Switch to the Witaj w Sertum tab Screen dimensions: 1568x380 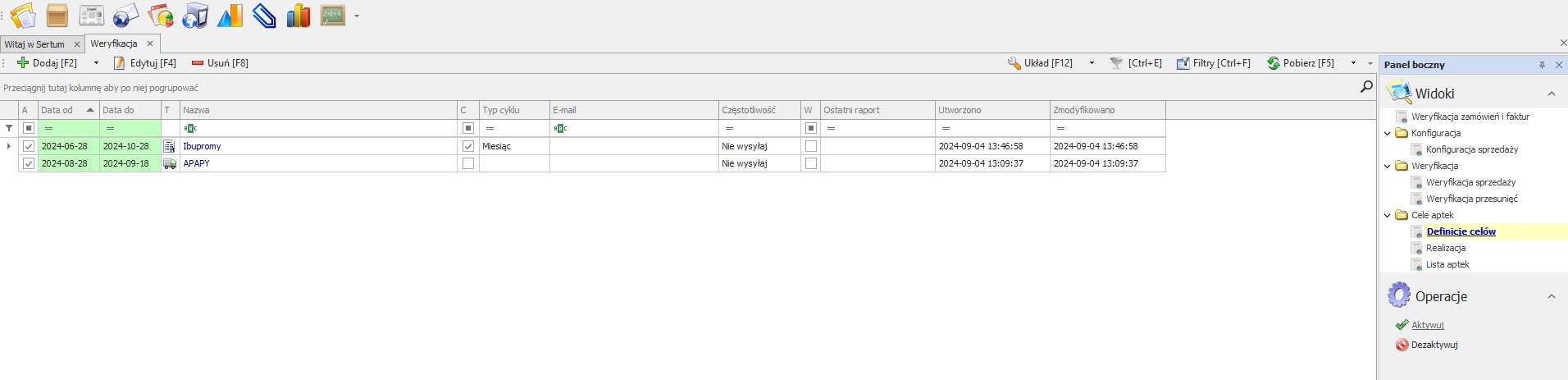34,44
